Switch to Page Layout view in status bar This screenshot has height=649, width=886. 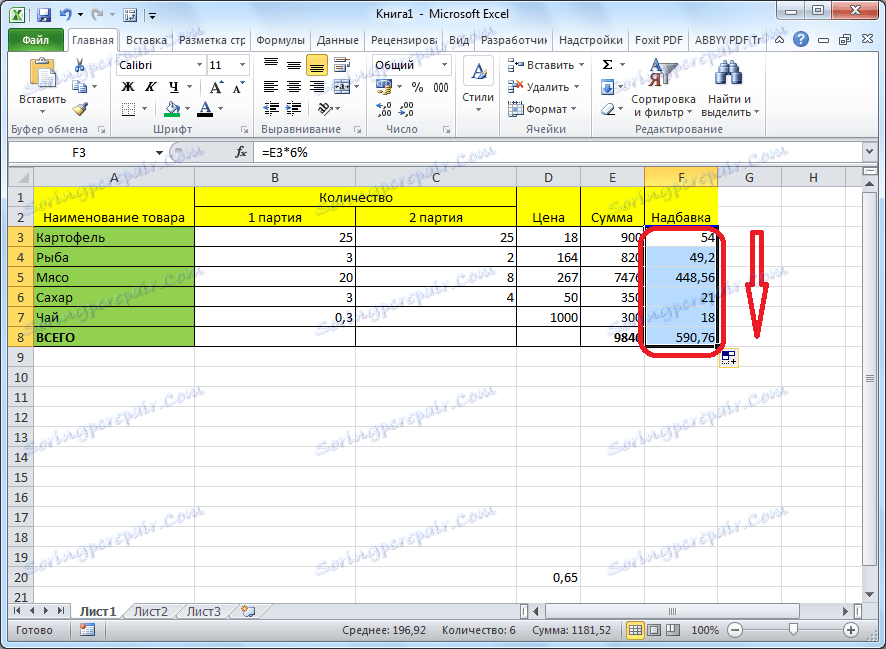654,630
